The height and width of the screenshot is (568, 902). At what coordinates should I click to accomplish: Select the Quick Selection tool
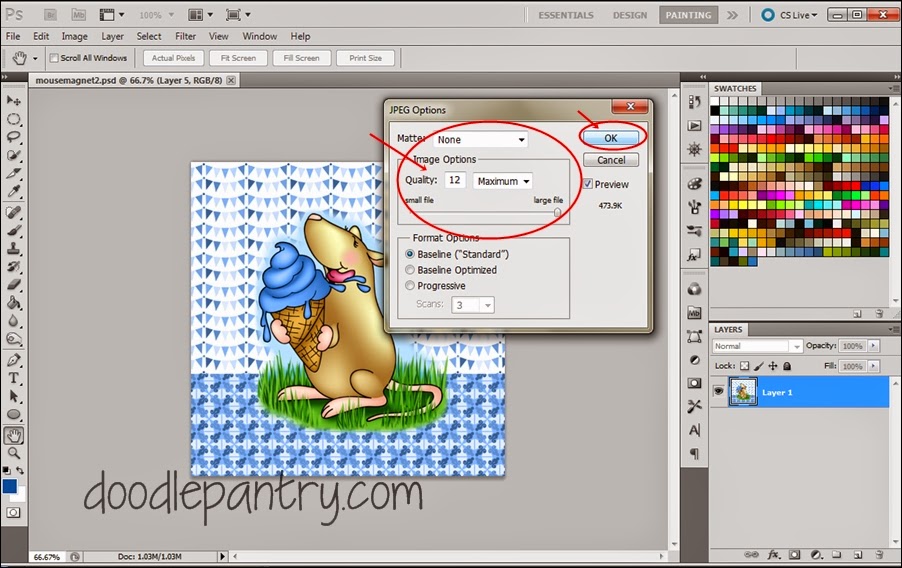pos(13,155)
